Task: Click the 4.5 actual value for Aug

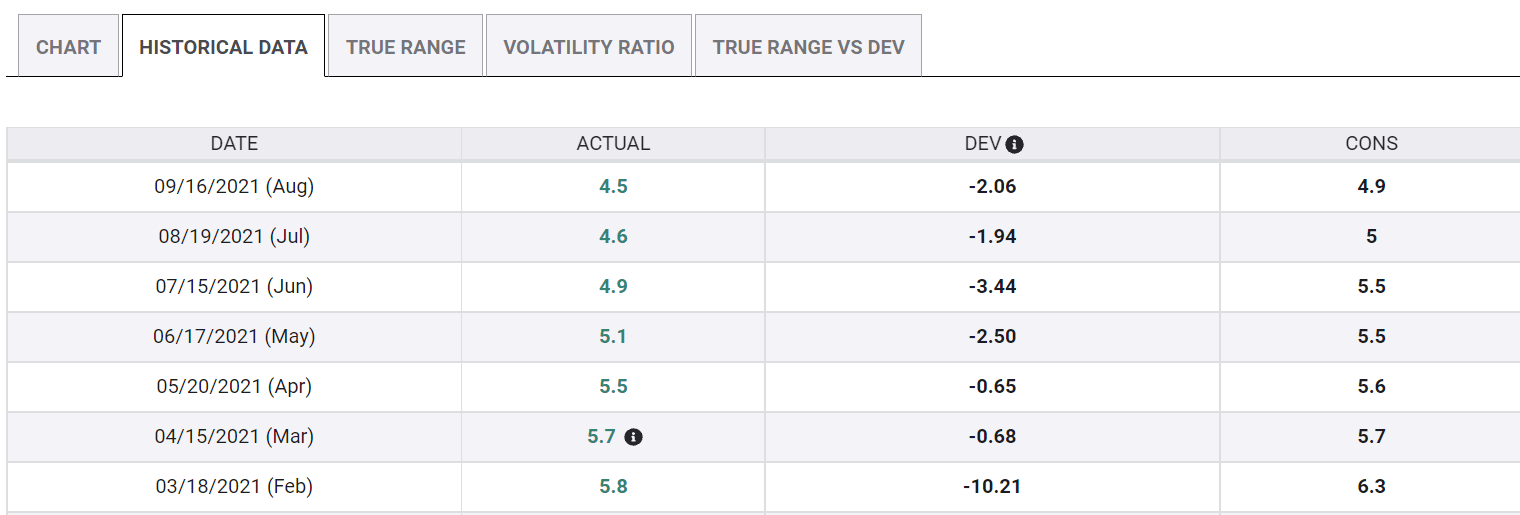Action: (x=613, y=186)
